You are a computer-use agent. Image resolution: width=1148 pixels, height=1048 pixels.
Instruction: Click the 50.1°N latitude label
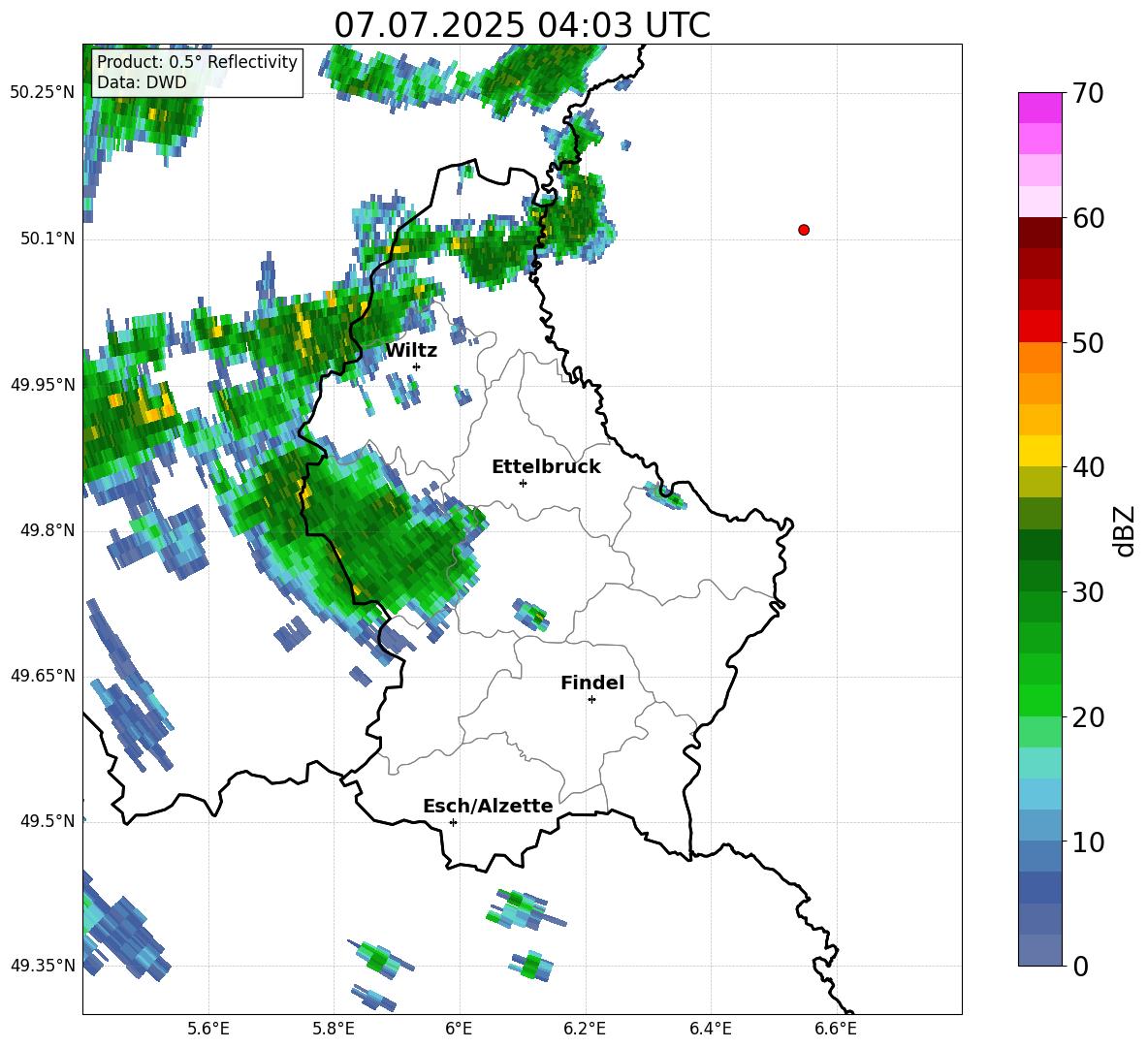pyautogui.click(x=47, y=238)
